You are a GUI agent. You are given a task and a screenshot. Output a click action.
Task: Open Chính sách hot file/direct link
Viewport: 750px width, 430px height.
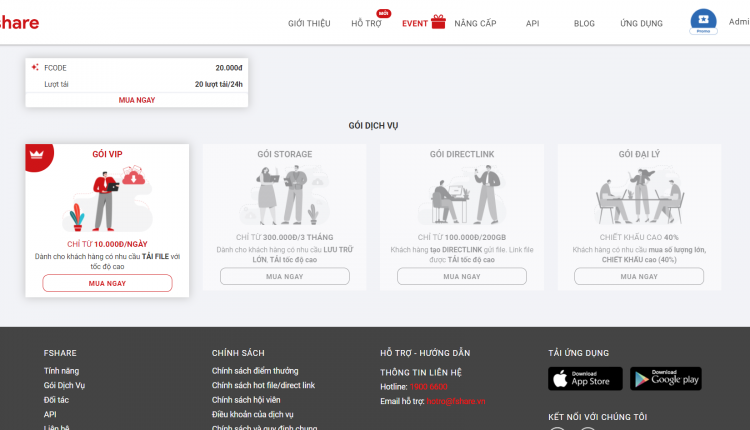263,385
